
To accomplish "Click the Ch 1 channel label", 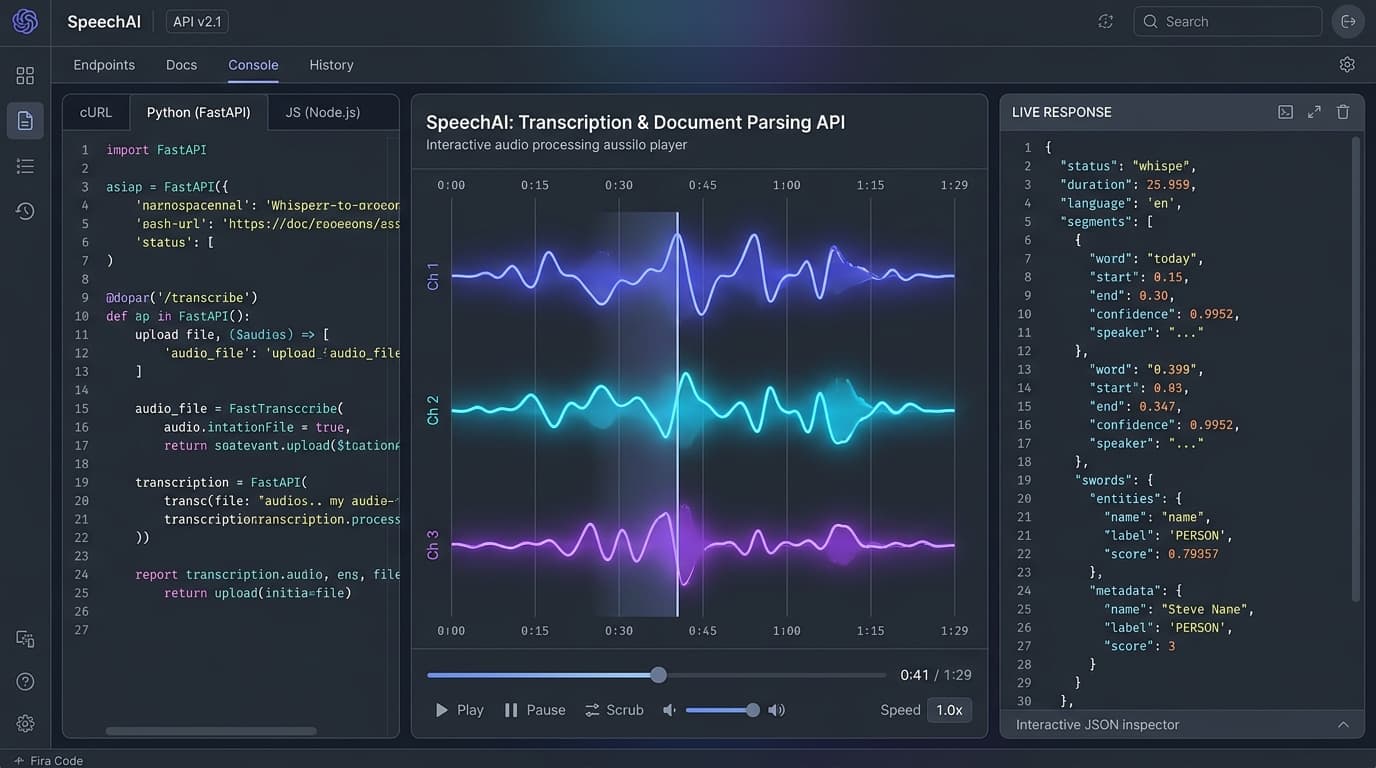I will (x=433, y=276).
